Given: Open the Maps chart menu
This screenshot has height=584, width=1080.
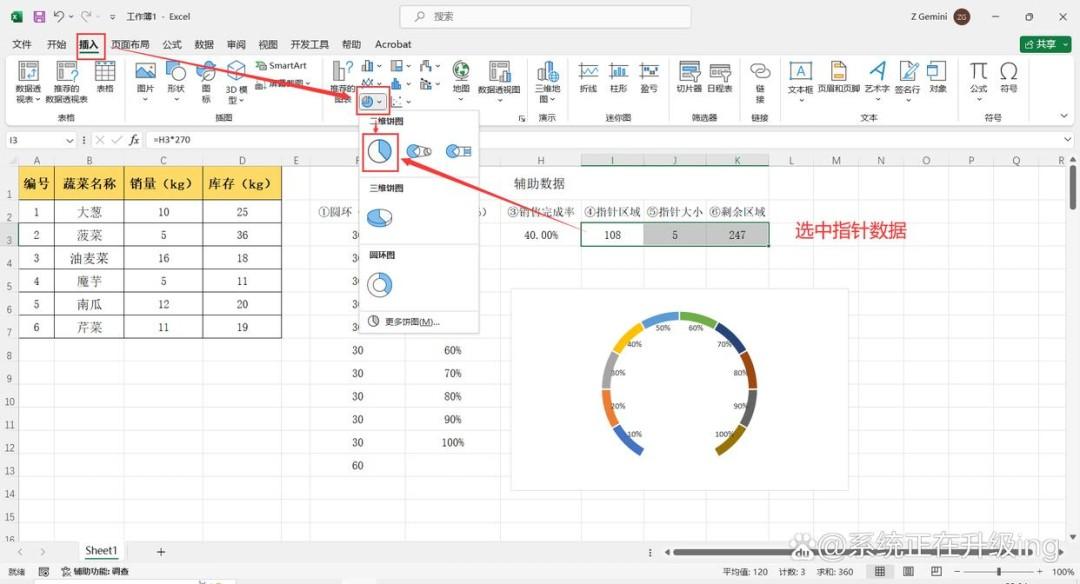Looking at the screenshot, I should click(x=461, y=81).
